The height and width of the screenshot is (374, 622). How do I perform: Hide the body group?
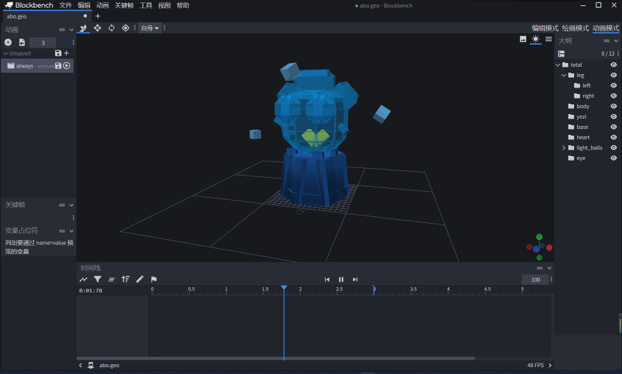pos(614,106)
